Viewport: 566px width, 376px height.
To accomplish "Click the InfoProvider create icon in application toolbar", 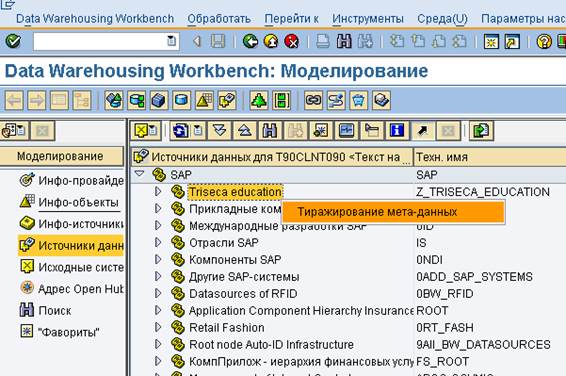I will (x=114, y=100).
